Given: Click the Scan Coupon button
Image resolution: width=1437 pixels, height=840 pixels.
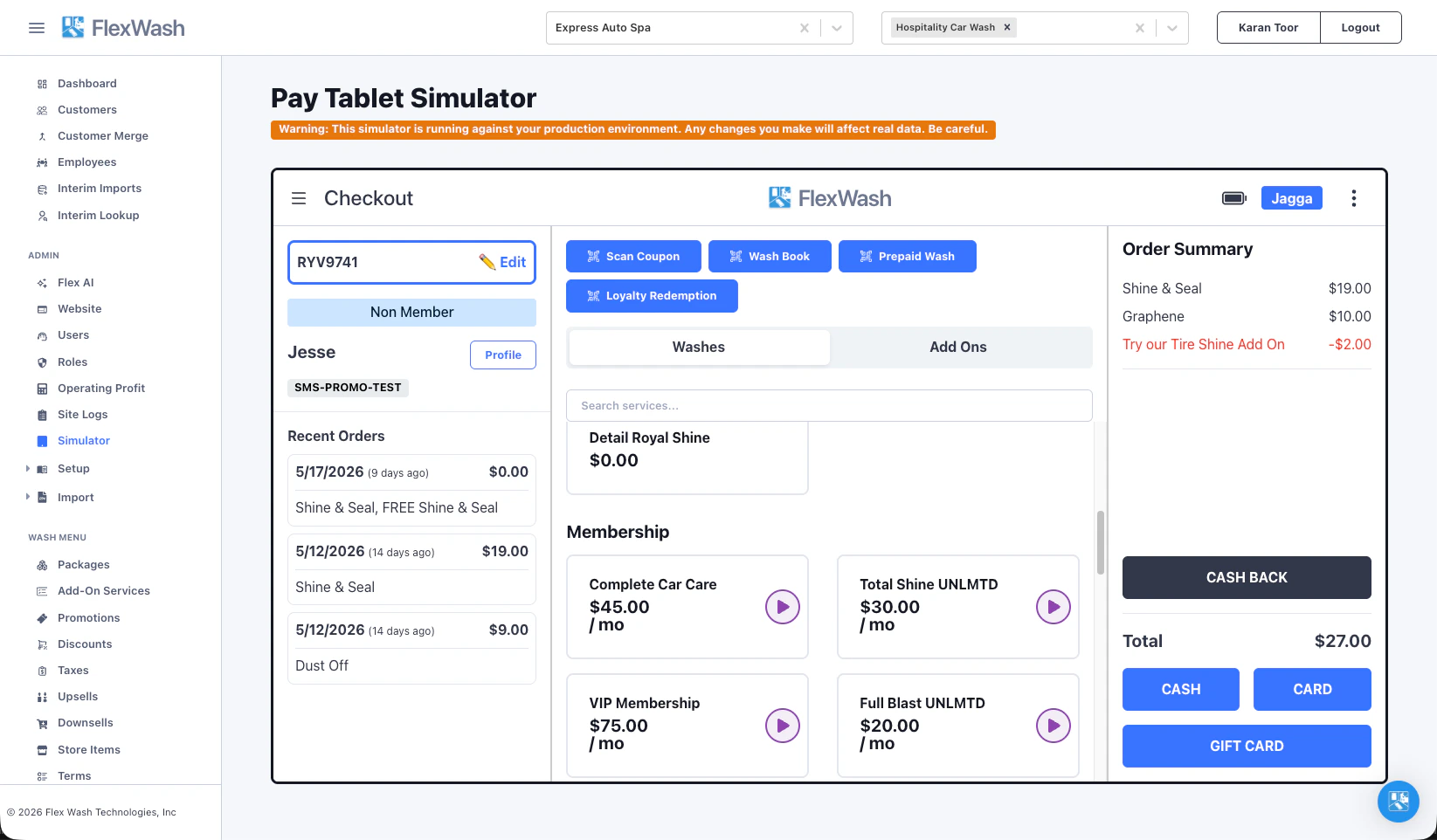Looking at the screenshot, I should [633, 257].
